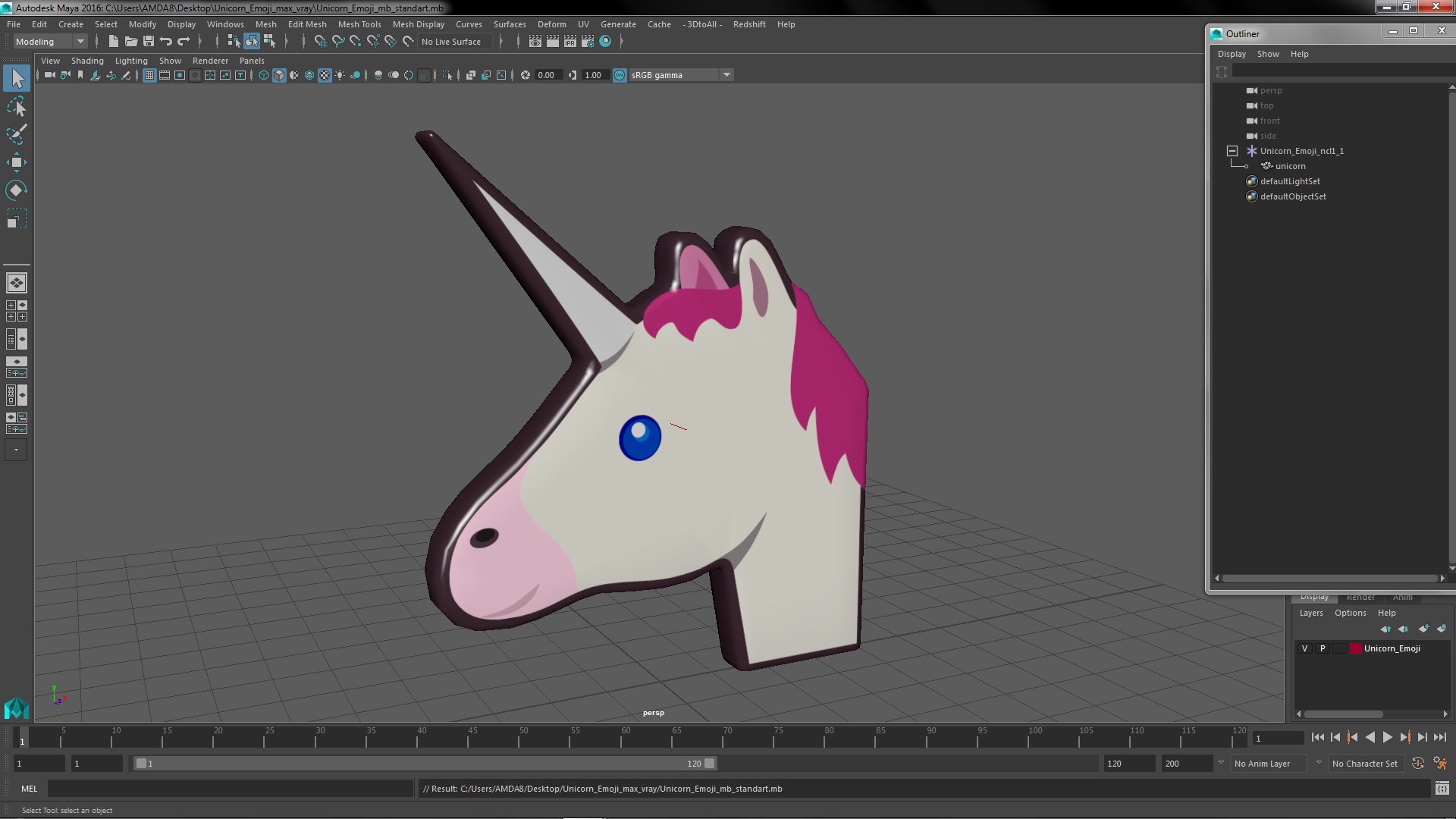
Task: Click the No Live Surface field
Action: click(x=452, y=42)
